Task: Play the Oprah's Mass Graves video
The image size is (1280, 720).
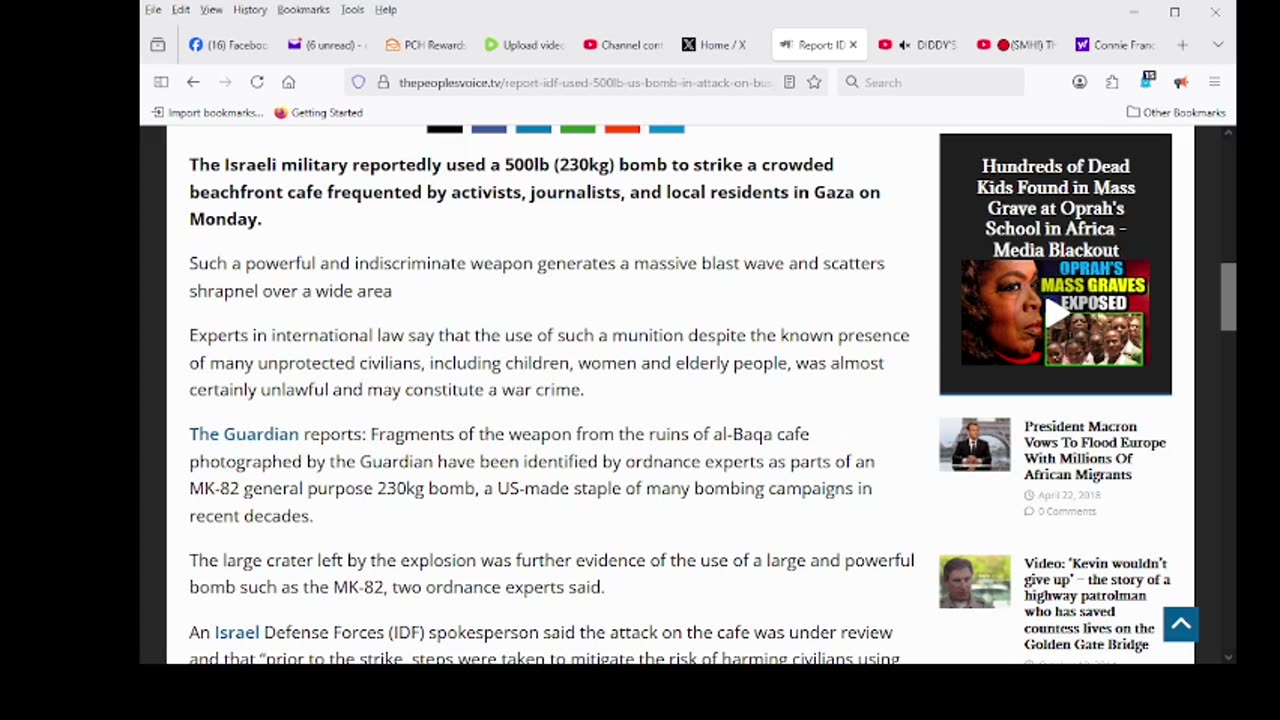Action: 1055,313
